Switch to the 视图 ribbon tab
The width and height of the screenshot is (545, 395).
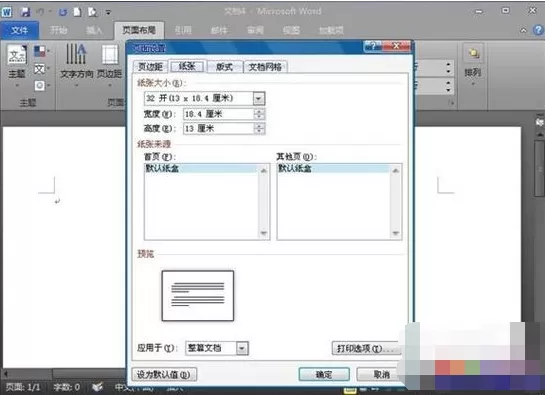(291, 30)
